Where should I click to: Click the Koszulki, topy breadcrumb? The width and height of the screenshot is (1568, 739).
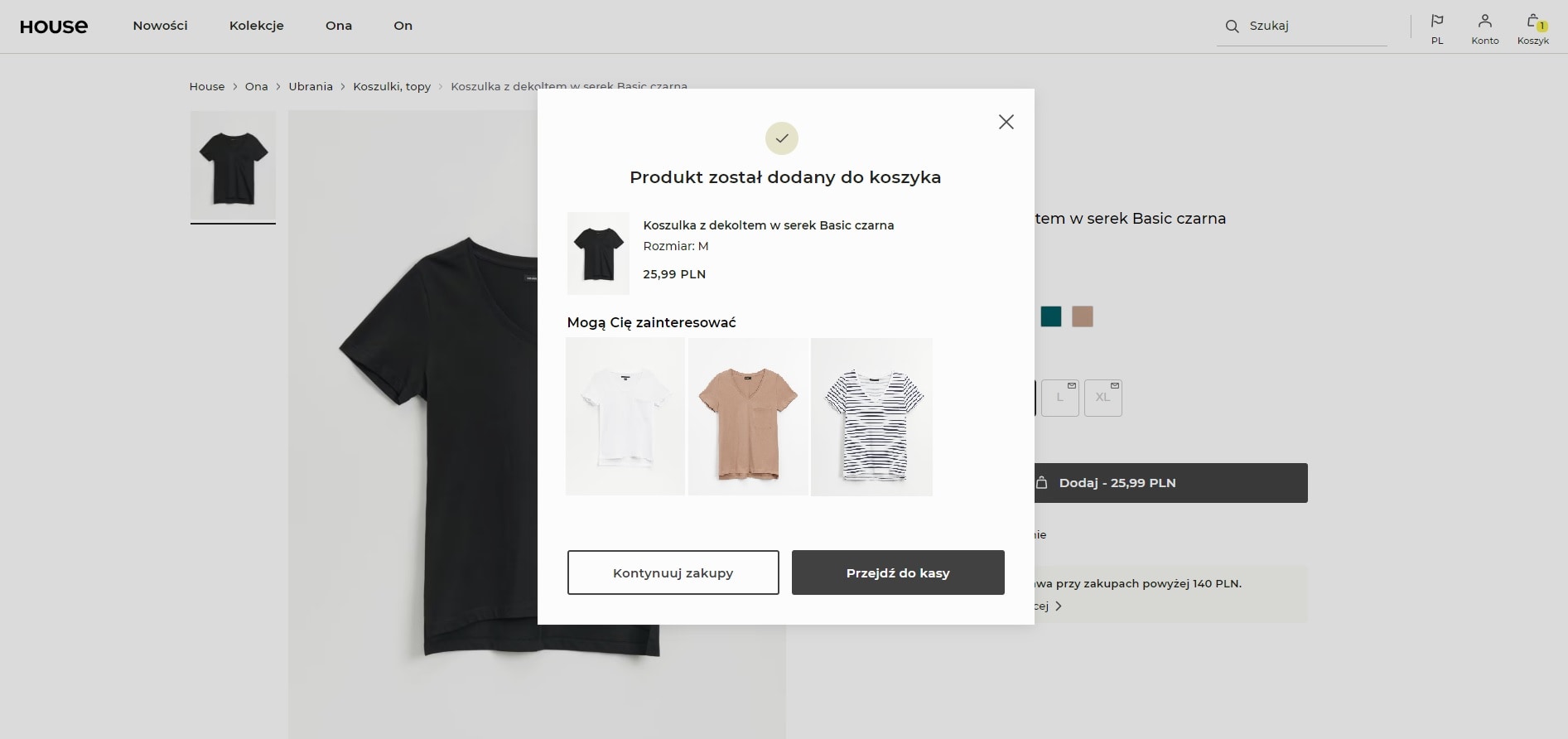(x=392, y=86)
